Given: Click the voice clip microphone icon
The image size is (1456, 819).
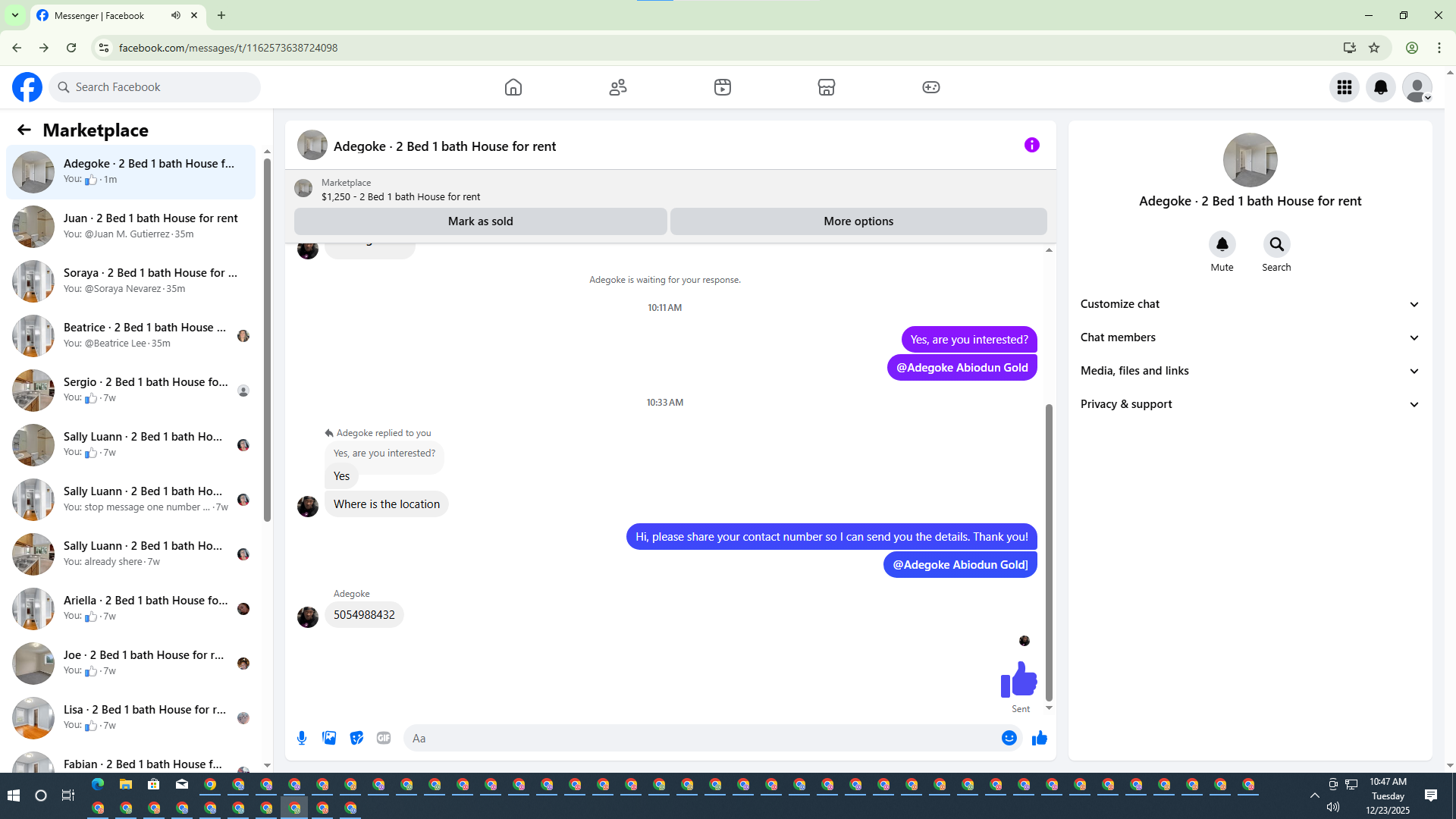Looking at the screenshot, I should tap(302, 738).
